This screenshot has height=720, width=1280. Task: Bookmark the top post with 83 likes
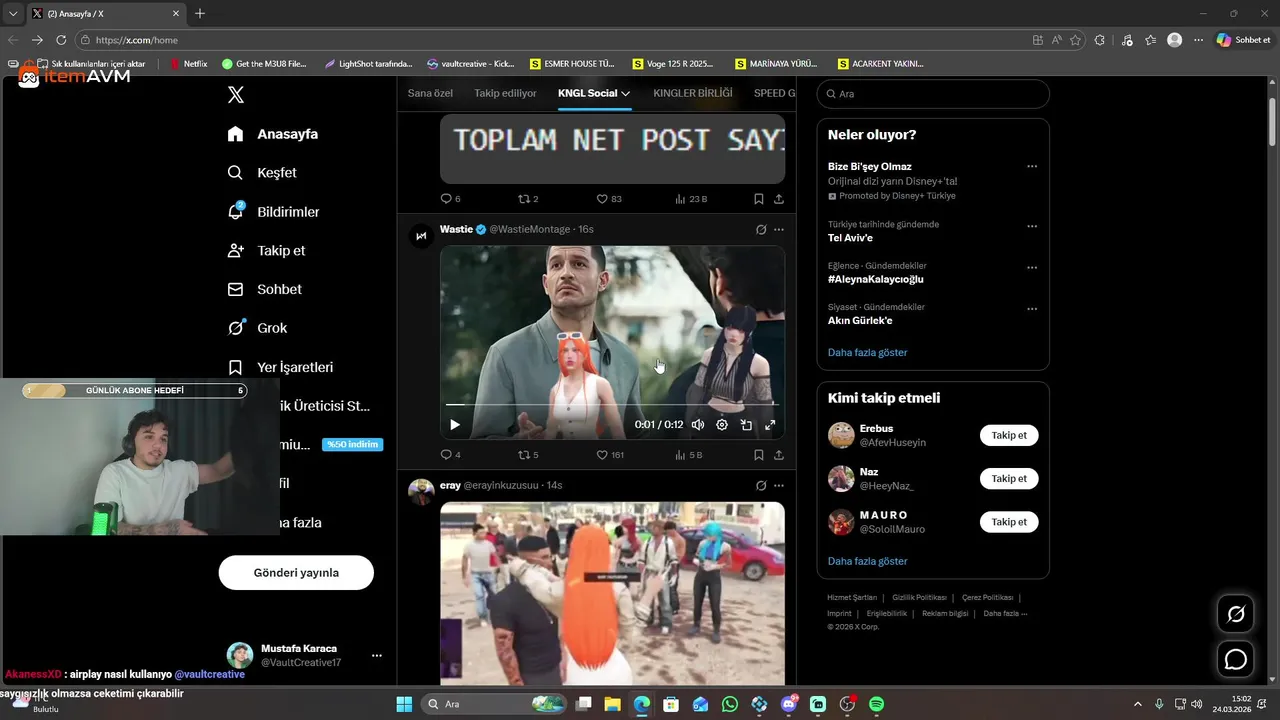759,199
